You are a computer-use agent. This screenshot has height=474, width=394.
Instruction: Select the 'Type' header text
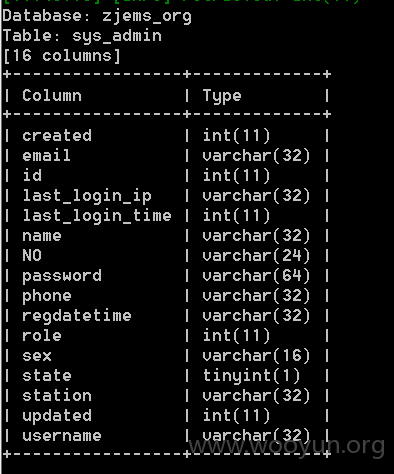pos(222,97)
